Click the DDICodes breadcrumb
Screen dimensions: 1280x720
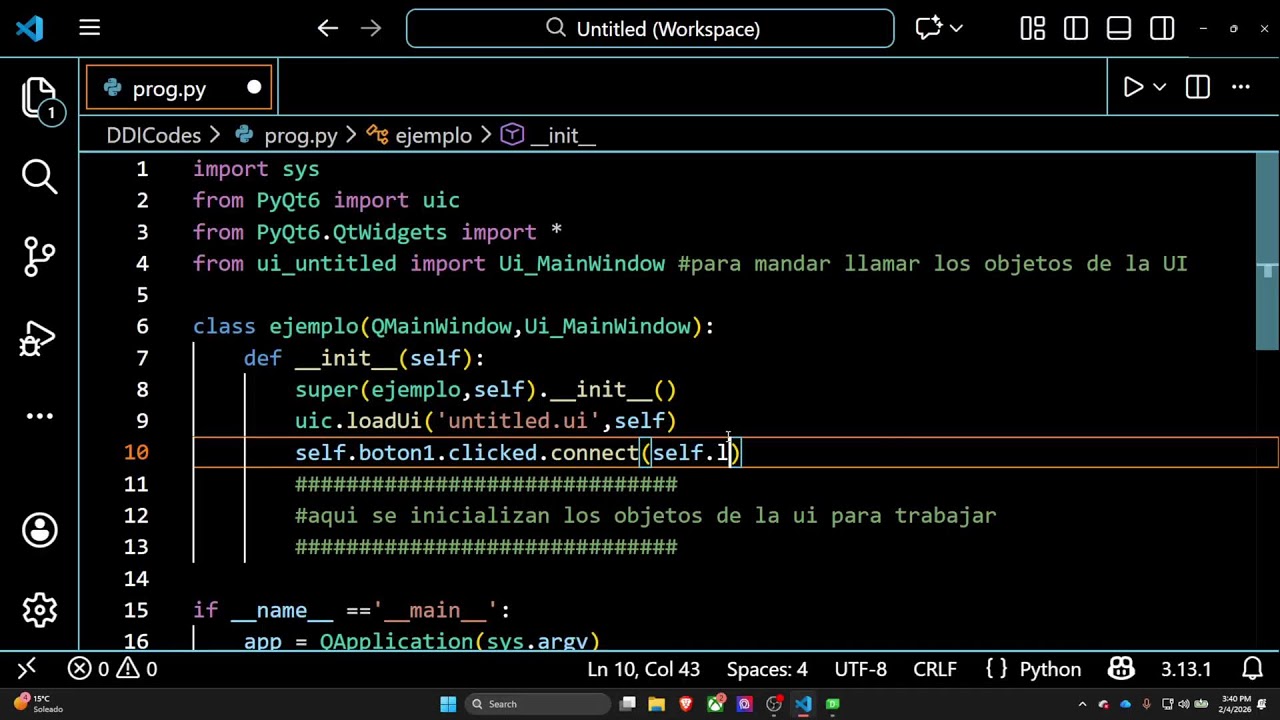(x=154, y=135)
